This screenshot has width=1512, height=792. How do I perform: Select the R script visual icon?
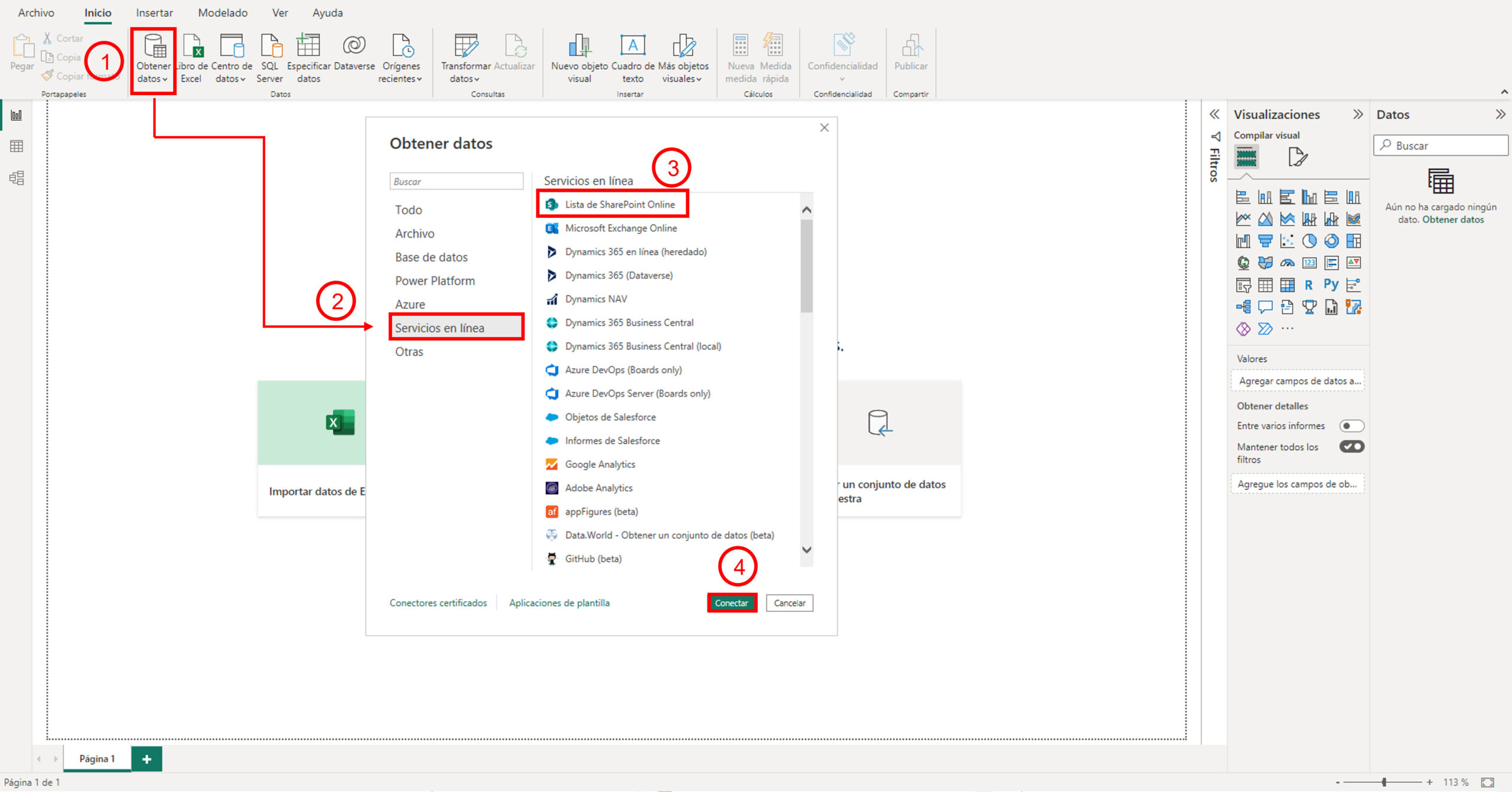[1309, 285]
